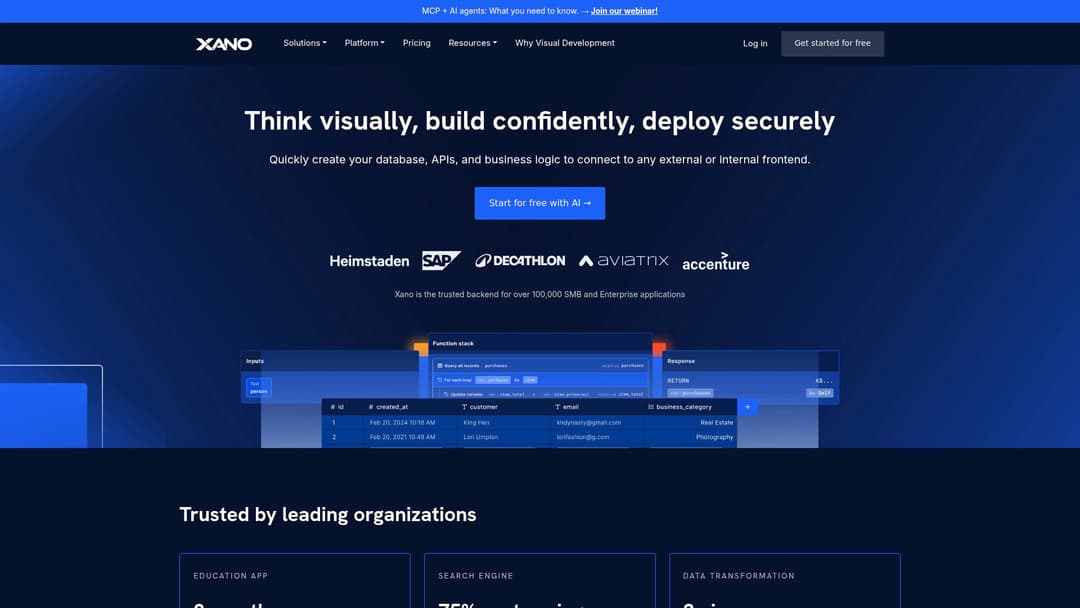Open Why Visual Development page
Image resolution: width=1080 pixels, height=608 pixels.
coord(565,43)
